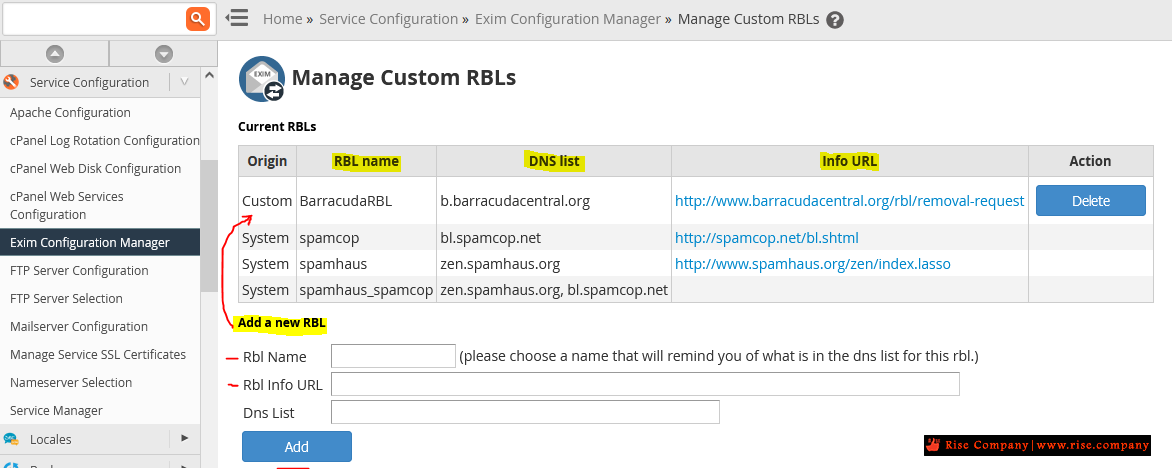Click the orange search magnifier button
This screenshot has height=469, width=1172.
pyautogui.click(x=197, y=18)
